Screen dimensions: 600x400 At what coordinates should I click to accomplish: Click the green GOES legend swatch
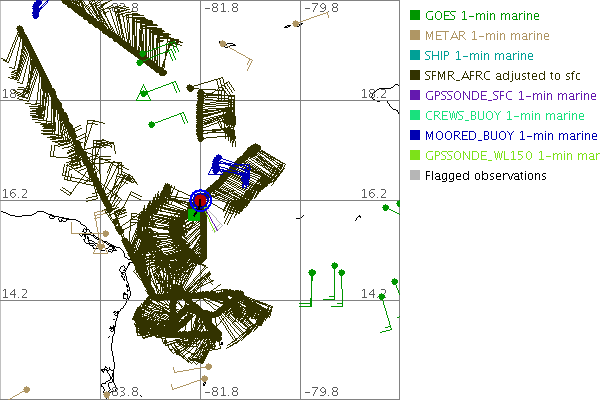(415, 16)
